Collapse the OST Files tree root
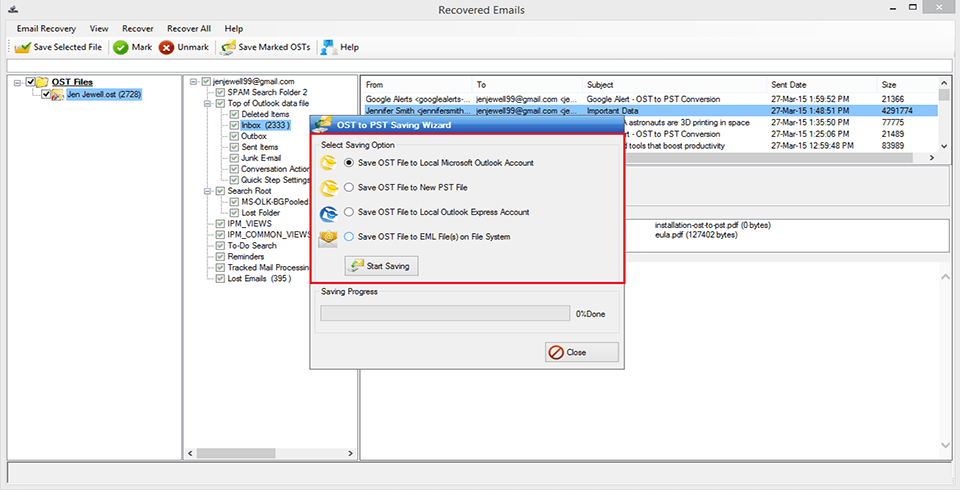This screenshot has height=490, width=960. coord(18,82)
